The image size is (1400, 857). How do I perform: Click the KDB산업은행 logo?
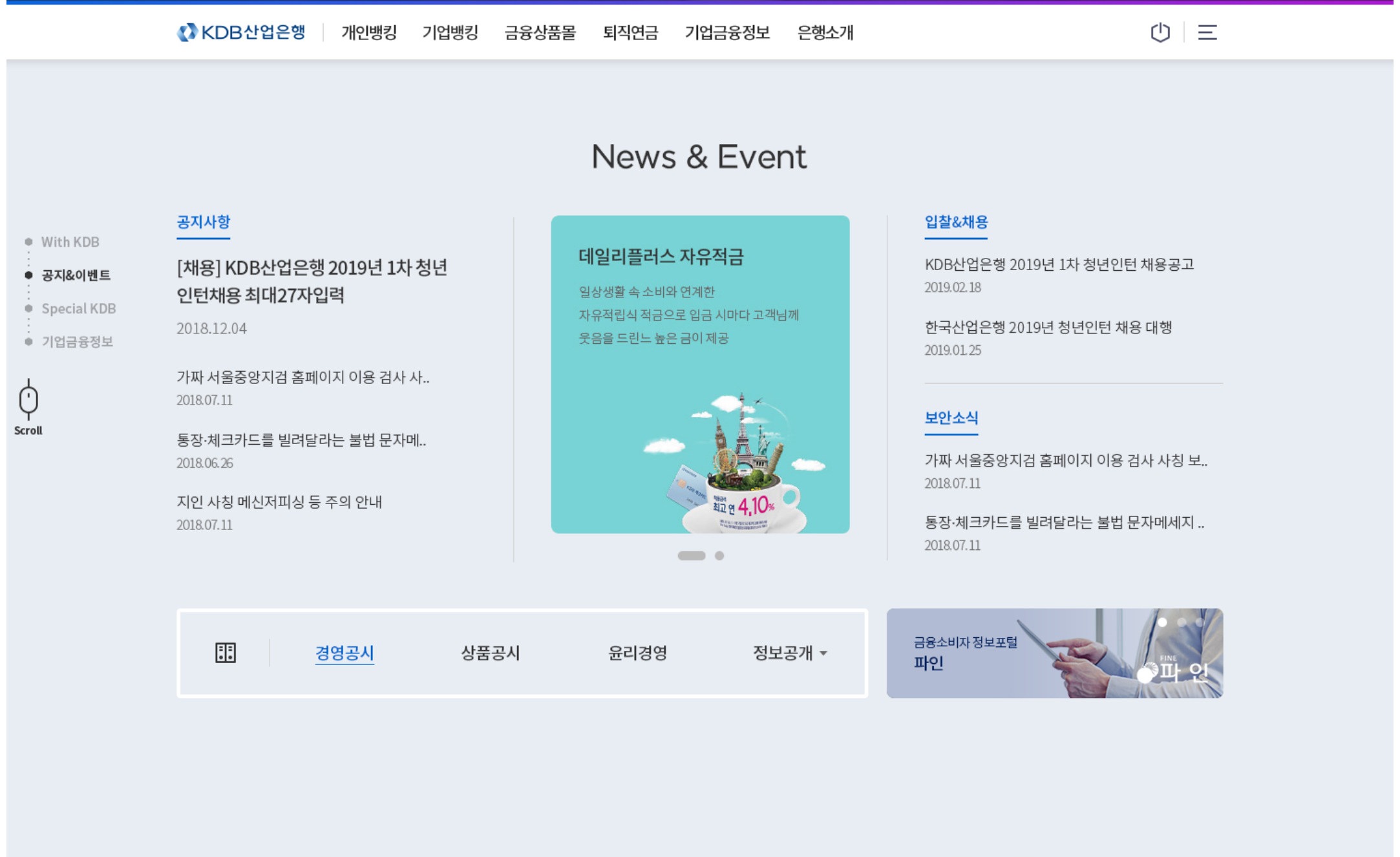click(x=241, y=32)
